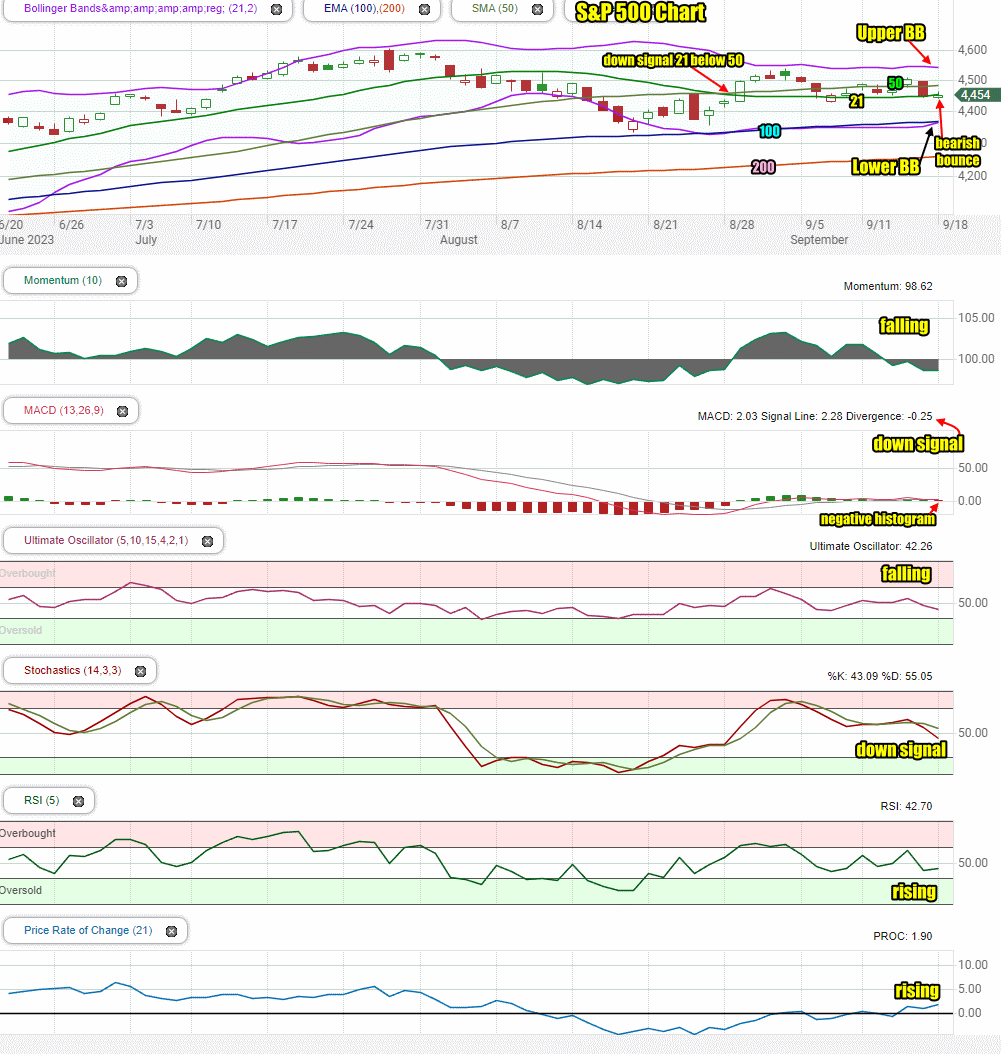Click the 4,454 current price tag on axis

tap(977, 95)
